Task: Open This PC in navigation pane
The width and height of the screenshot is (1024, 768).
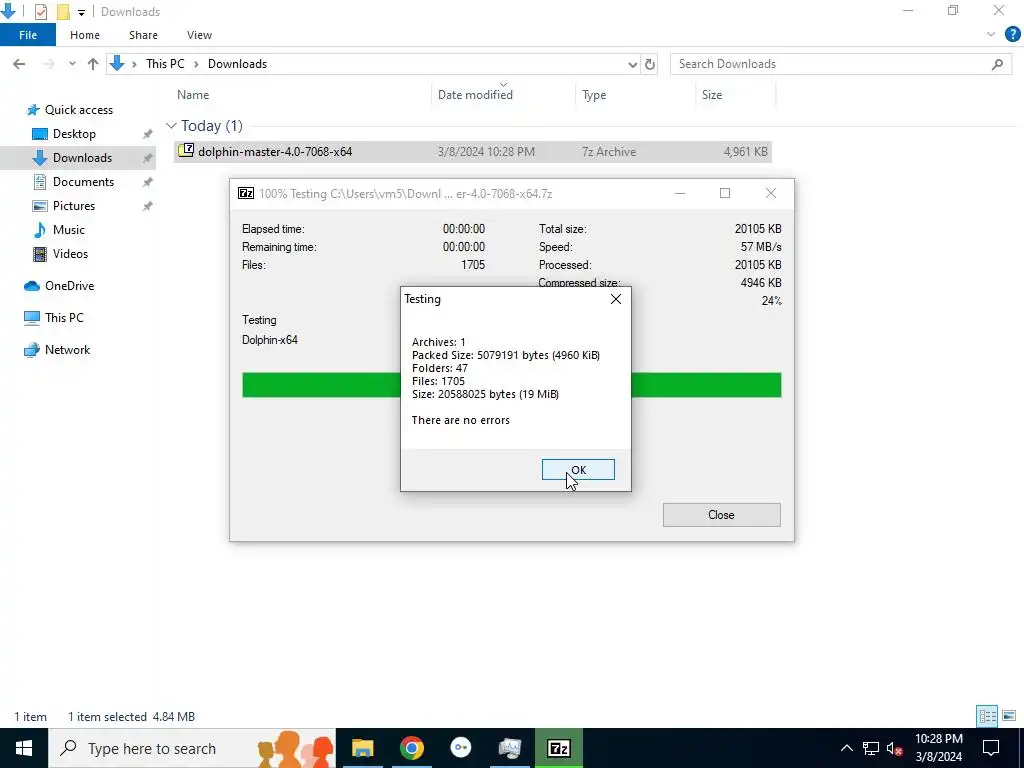Action: pos(64,318)
